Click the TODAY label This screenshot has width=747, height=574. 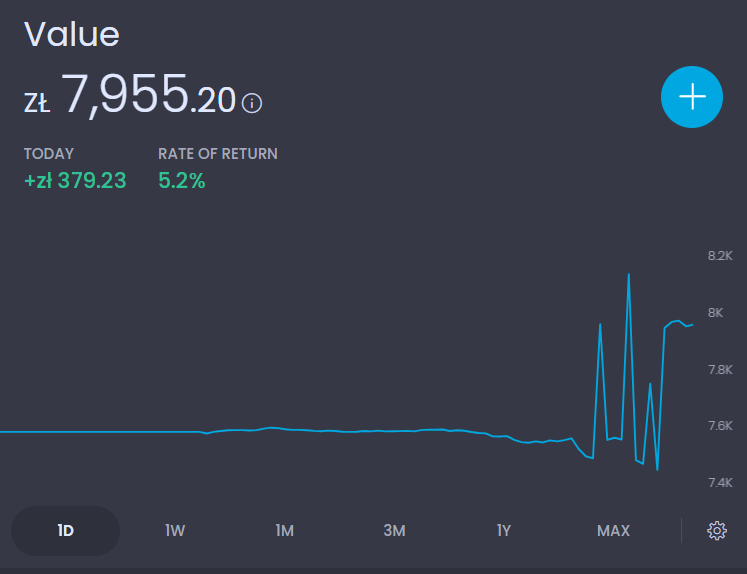coord(49,154)
